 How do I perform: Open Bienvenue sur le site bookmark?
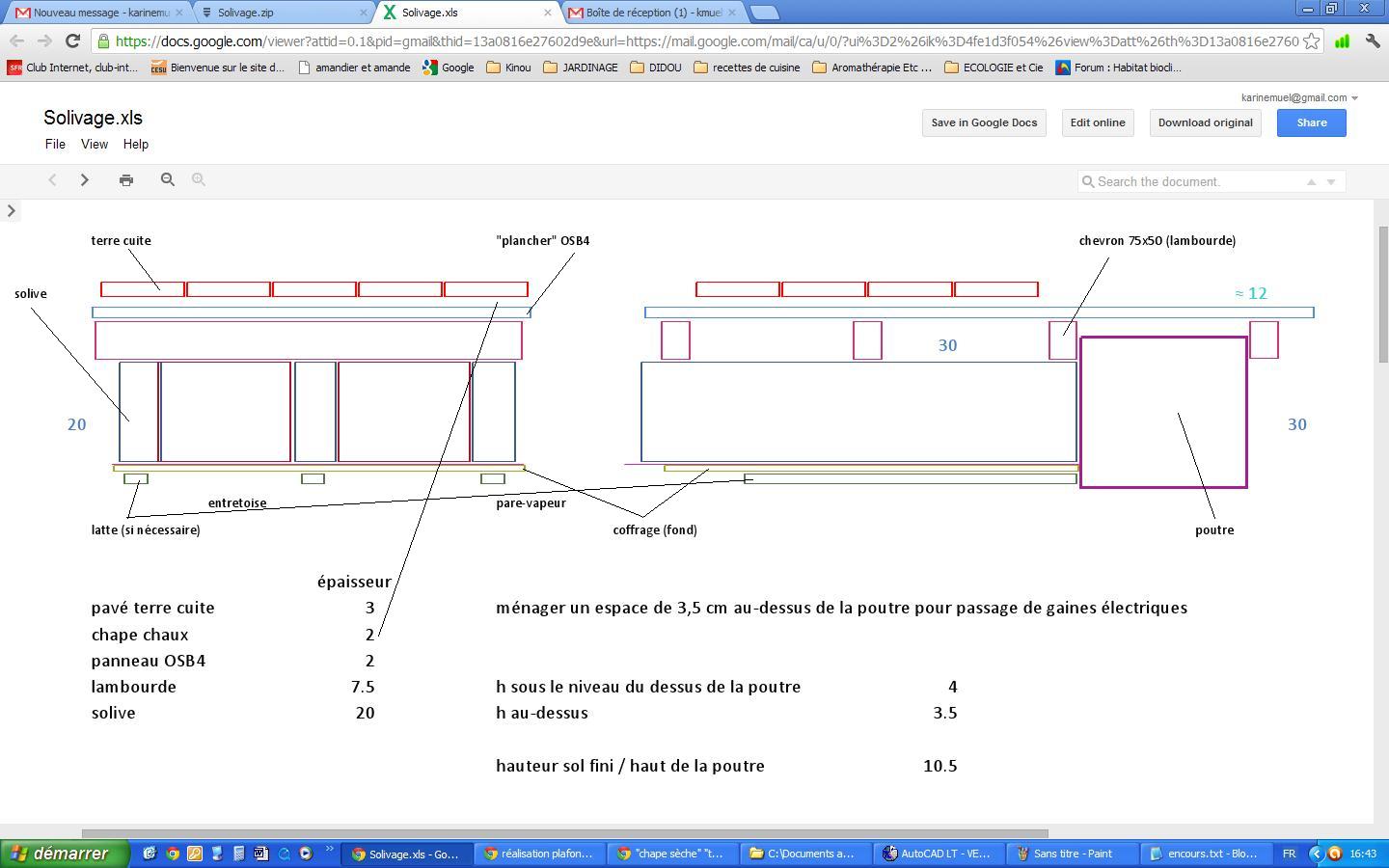coord(219,68)
